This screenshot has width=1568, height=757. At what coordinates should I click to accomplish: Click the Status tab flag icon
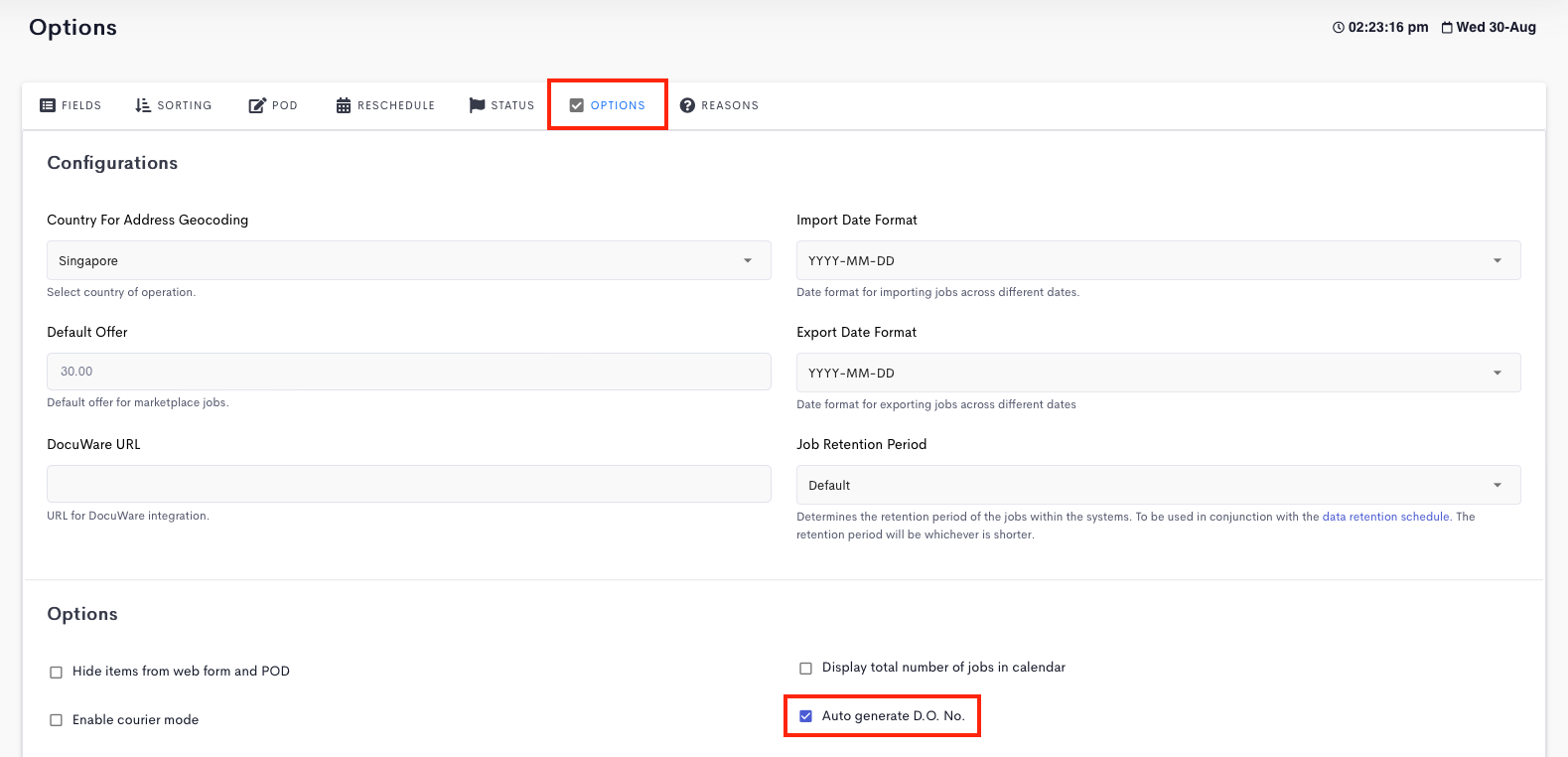478,105
